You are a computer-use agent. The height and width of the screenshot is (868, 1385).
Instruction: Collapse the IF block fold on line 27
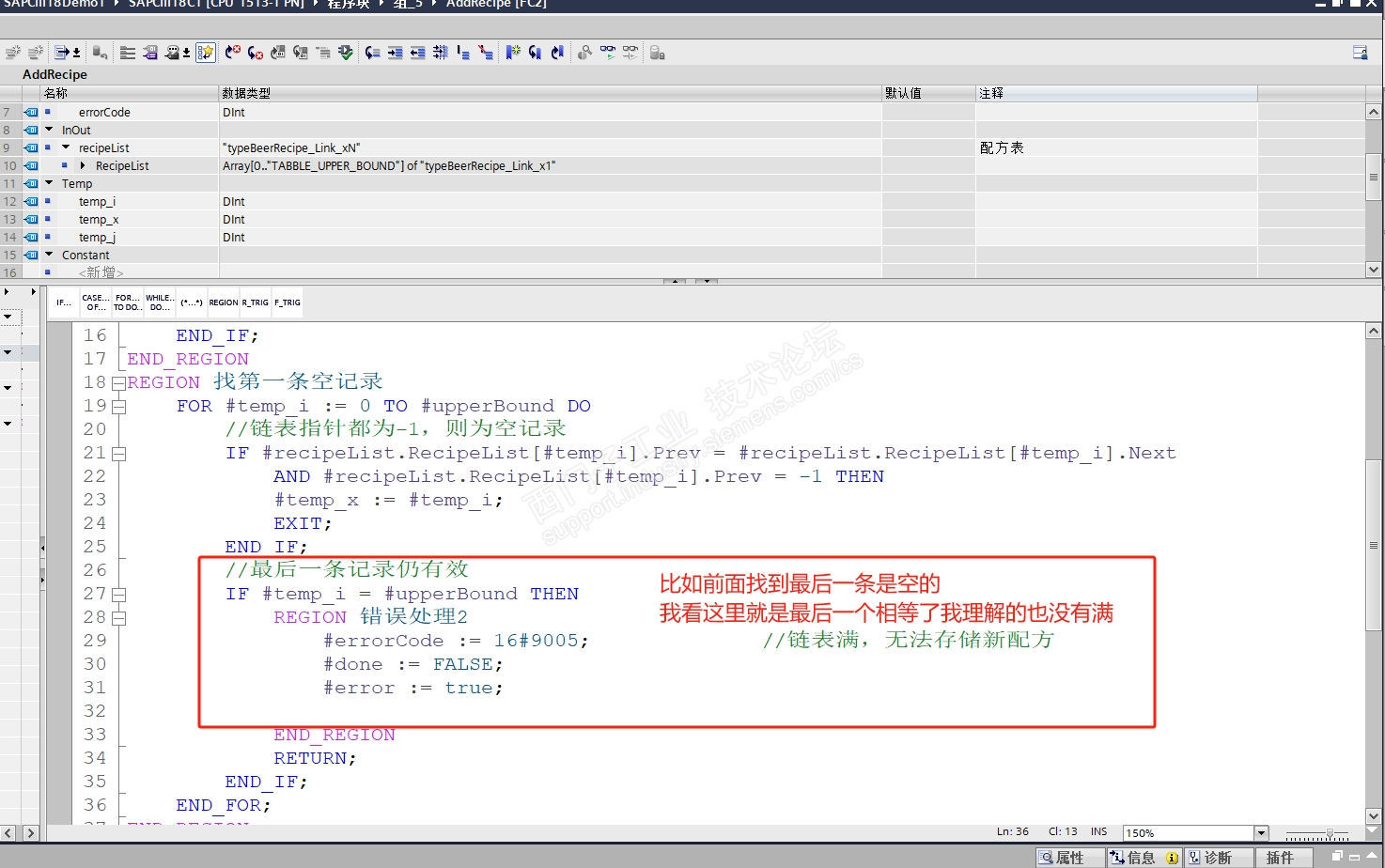pos(118,595)
